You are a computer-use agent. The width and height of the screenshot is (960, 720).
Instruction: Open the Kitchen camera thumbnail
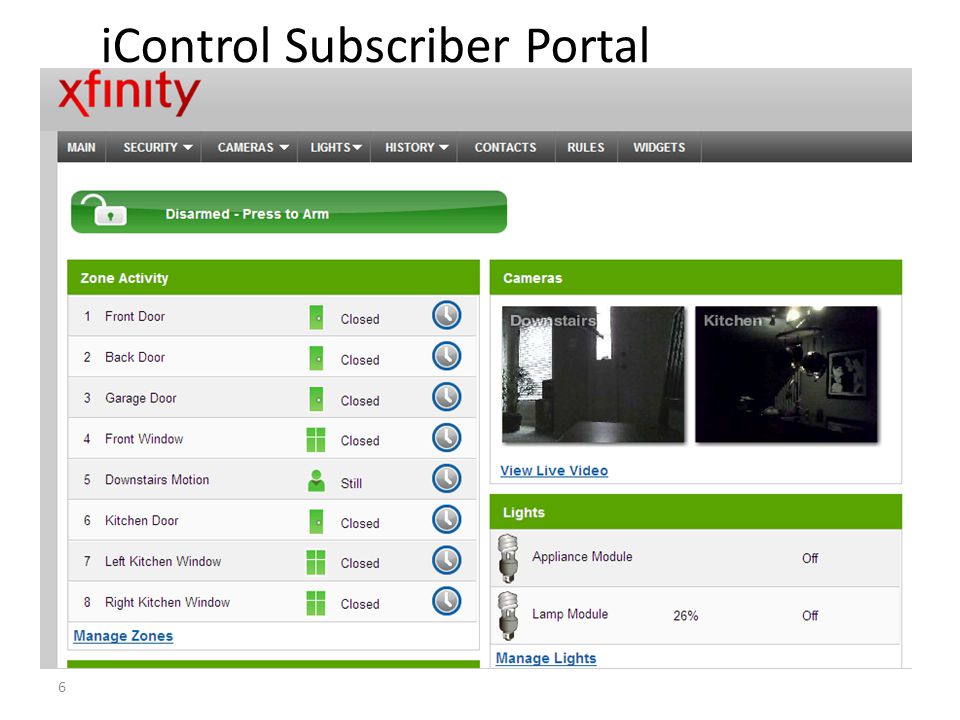tap(786, 374)
